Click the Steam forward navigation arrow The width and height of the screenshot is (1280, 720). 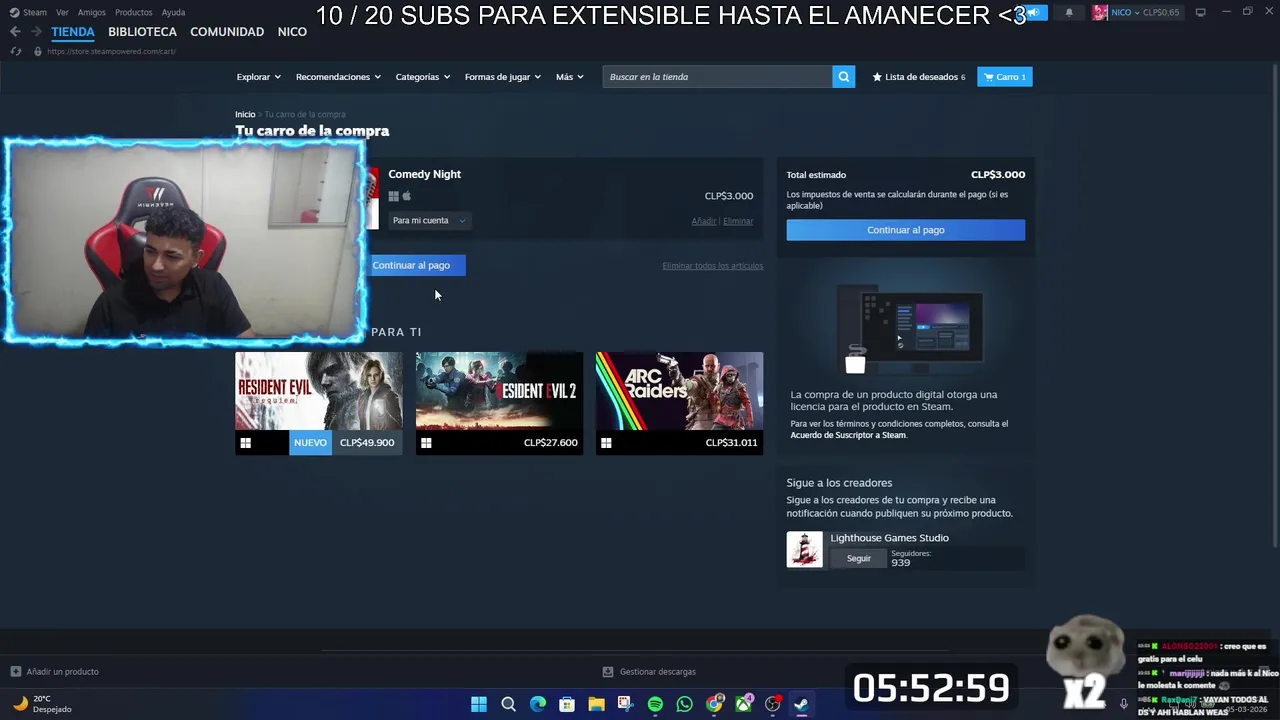click(x=36, y=32)
